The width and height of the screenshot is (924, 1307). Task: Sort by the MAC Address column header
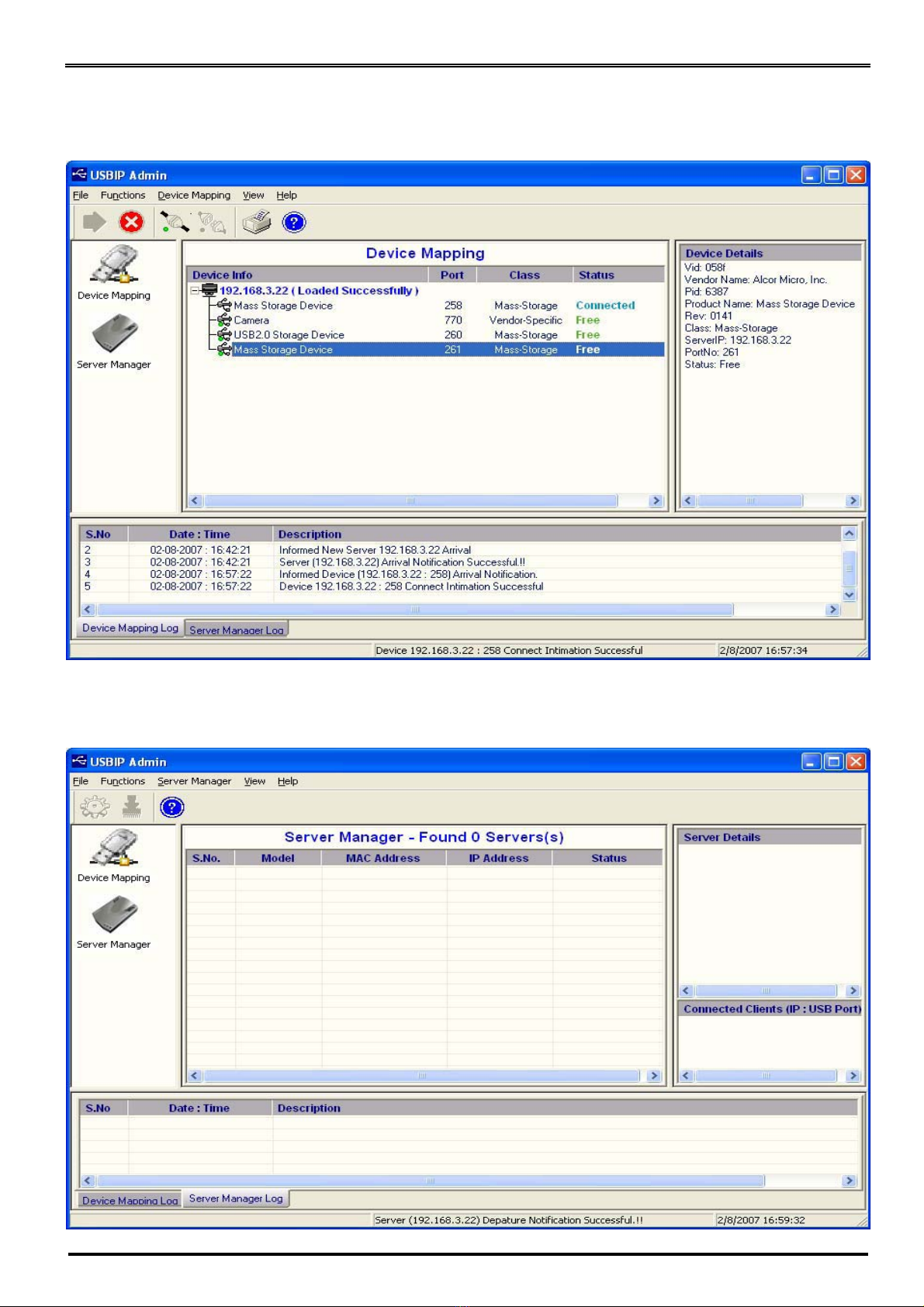(x=383, y=858)
